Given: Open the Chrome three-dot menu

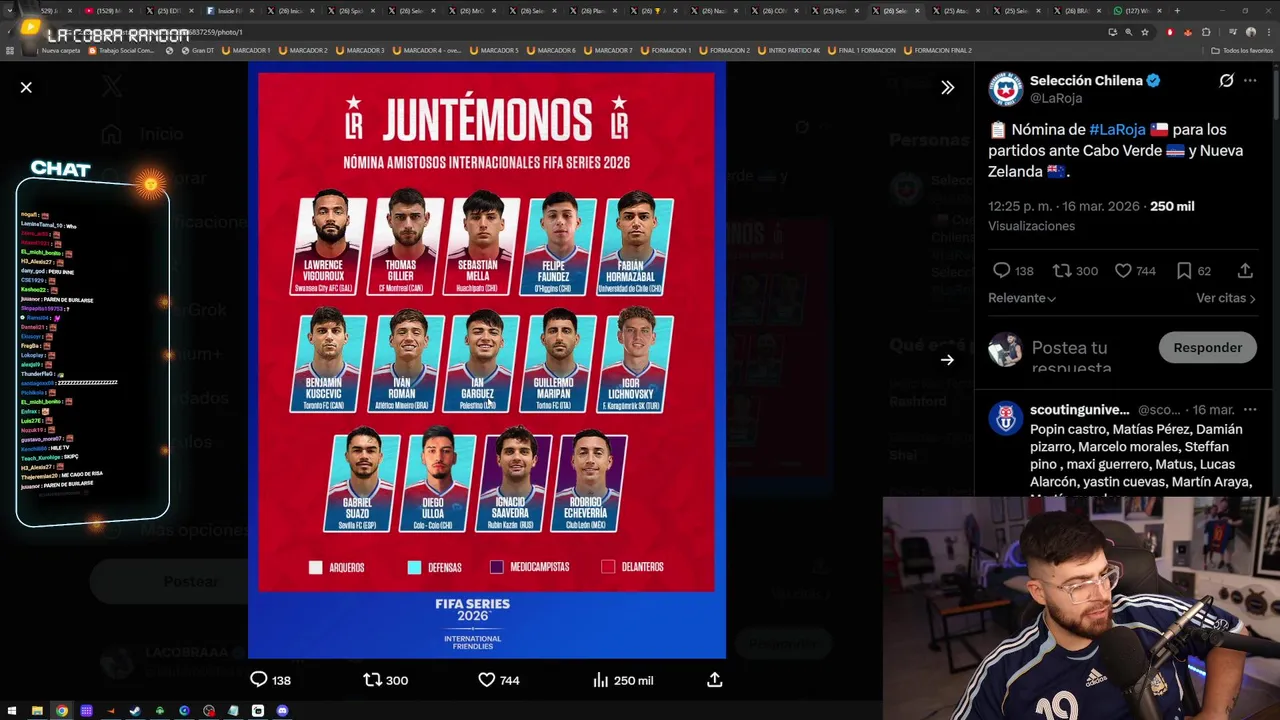Looking at the screenshot, I should click(1268, 32).
